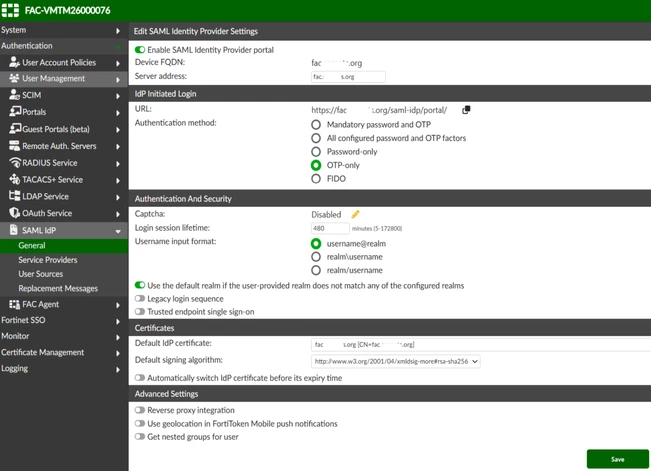This screenshot has height=471, width=651.
Task: Click the IdP initiated login URL text
Action: click(x=379, y=110)
